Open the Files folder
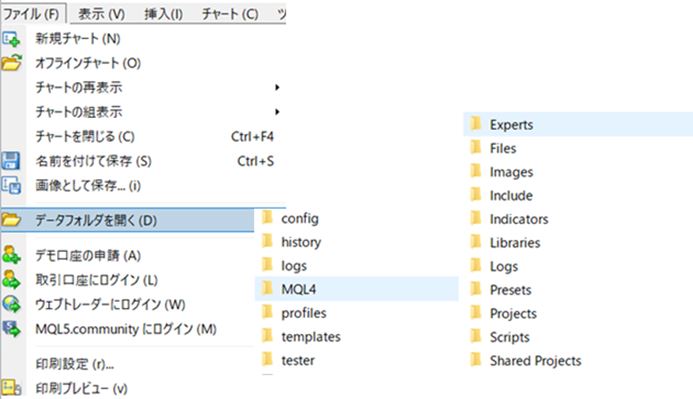The image size is (693, 399). [503, 148]
